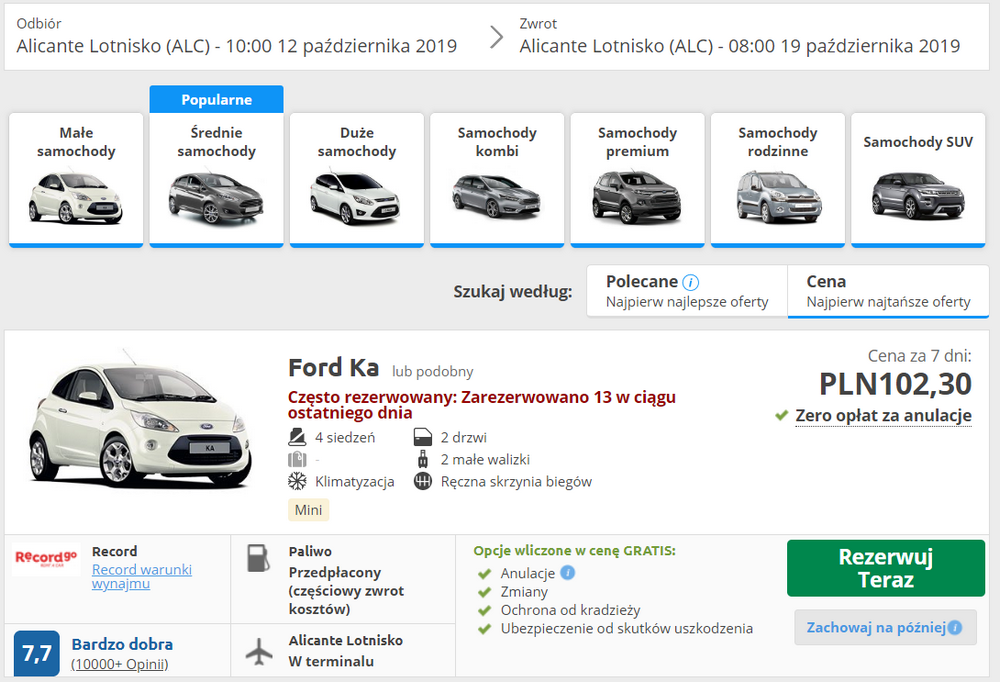Viewport: 1000px width, 682px height.
Task: Click the Często rezerwowany notice text
Action: [482, 404]
